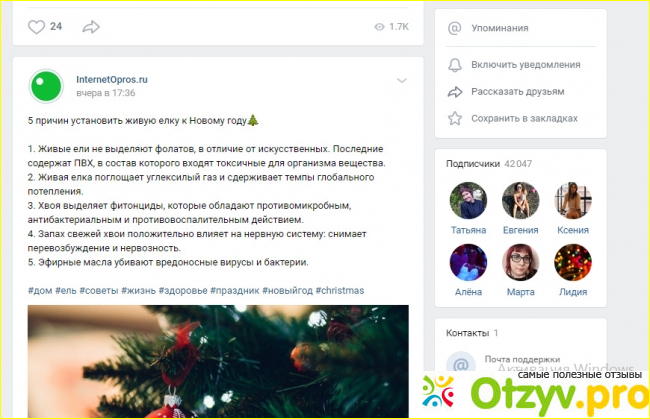Click the star icon for bookmarks
The width and height of the screenshot is (650, 419).
click(455, 119)
